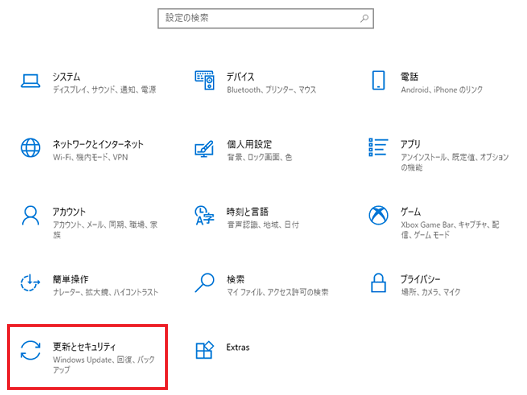527x395 pixels.
Task: Open the 個人用設定 title
Action: [x=249, y=144]
